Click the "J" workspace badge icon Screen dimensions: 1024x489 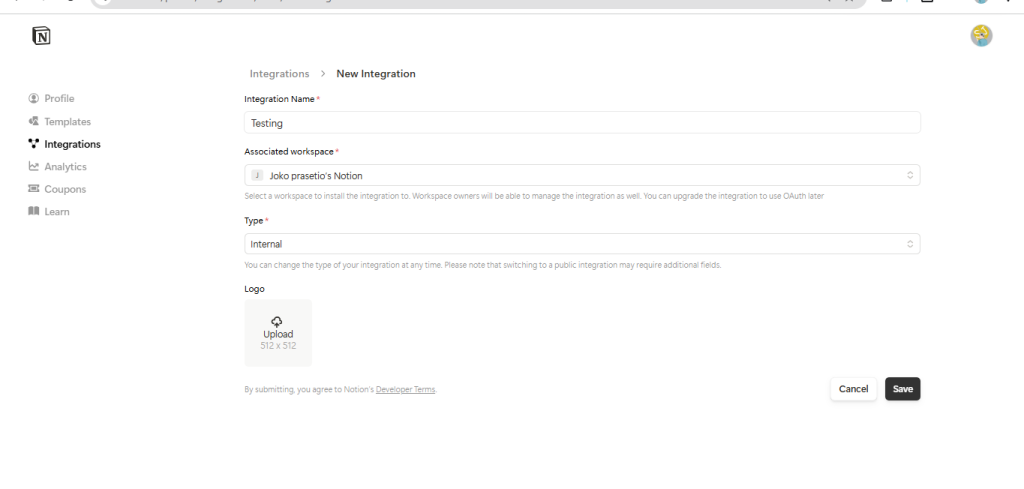(x=257, y=175)
